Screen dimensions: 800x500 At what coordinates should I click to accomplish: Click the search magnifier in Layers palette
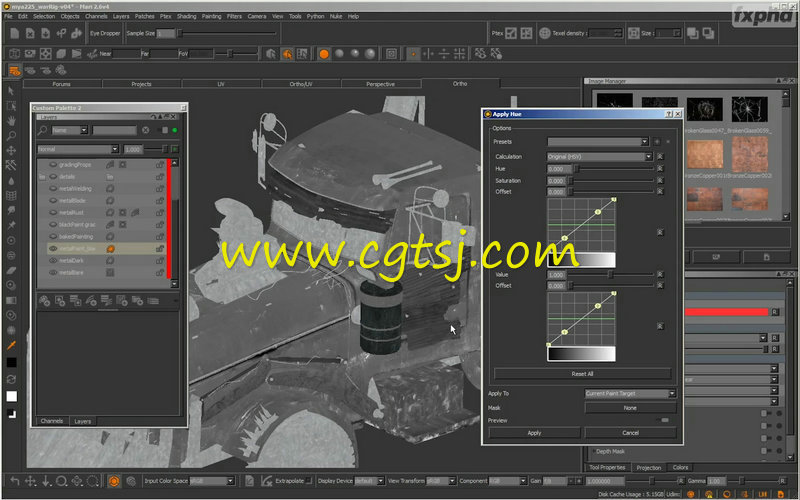(43, 131)
